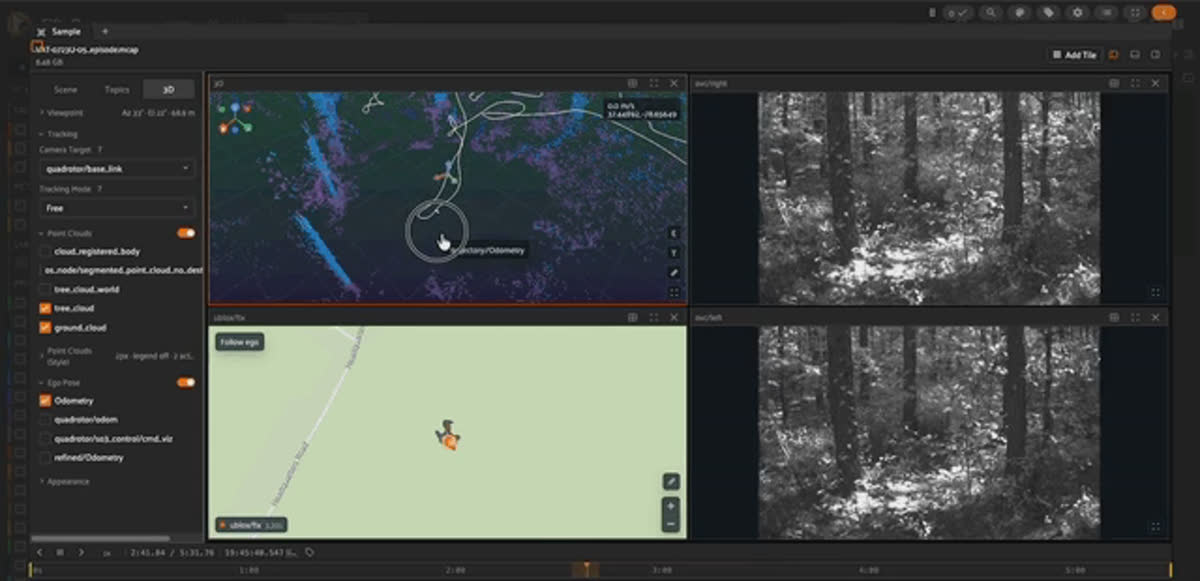Enable quadrotor/odom checkbox
The height and width of the screenshot is (581, 1200).
click(x=45, y=420)
